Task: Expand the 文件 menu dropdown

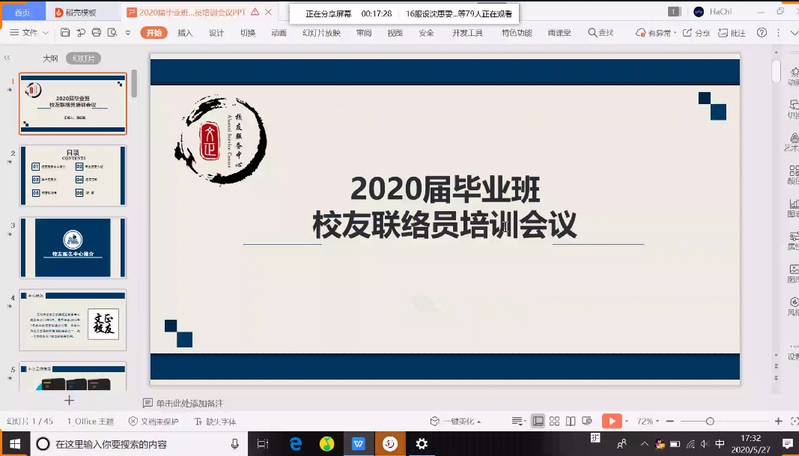Action: coord(34,33)
